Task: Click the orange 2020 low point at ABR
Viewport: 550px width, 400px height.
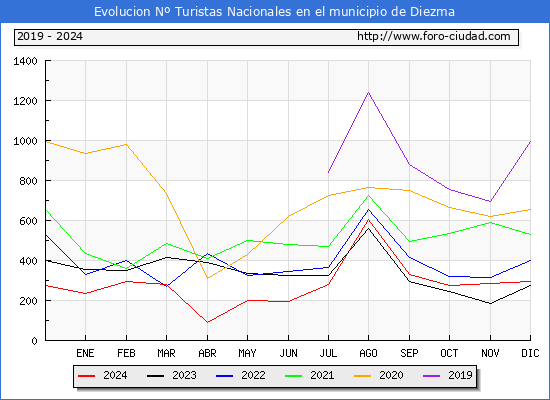Action: 207,278
